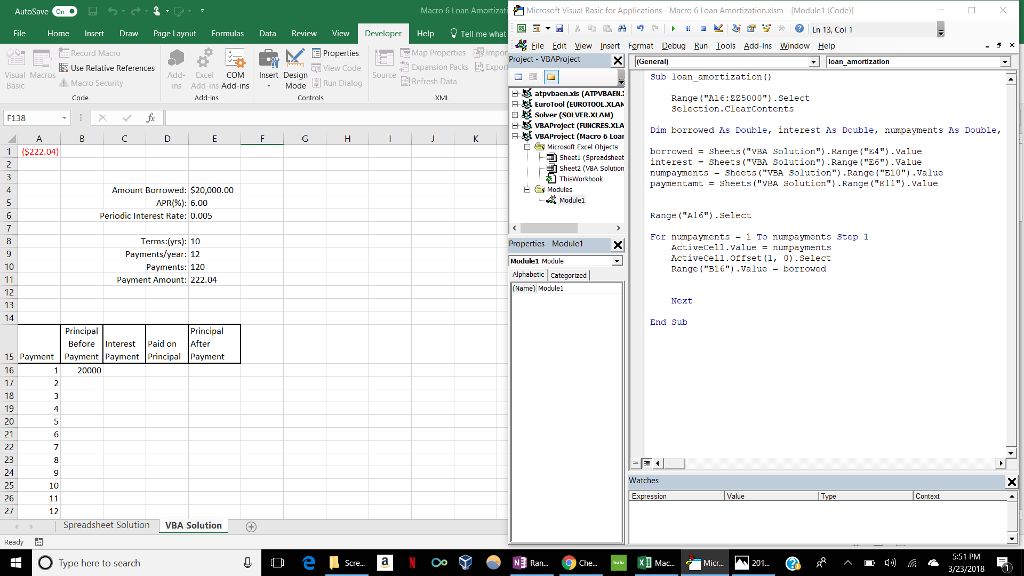Toggle Use Relative References
Image resolution: width=1024 pixels, height=576 pixels.
tap(105, 66)
